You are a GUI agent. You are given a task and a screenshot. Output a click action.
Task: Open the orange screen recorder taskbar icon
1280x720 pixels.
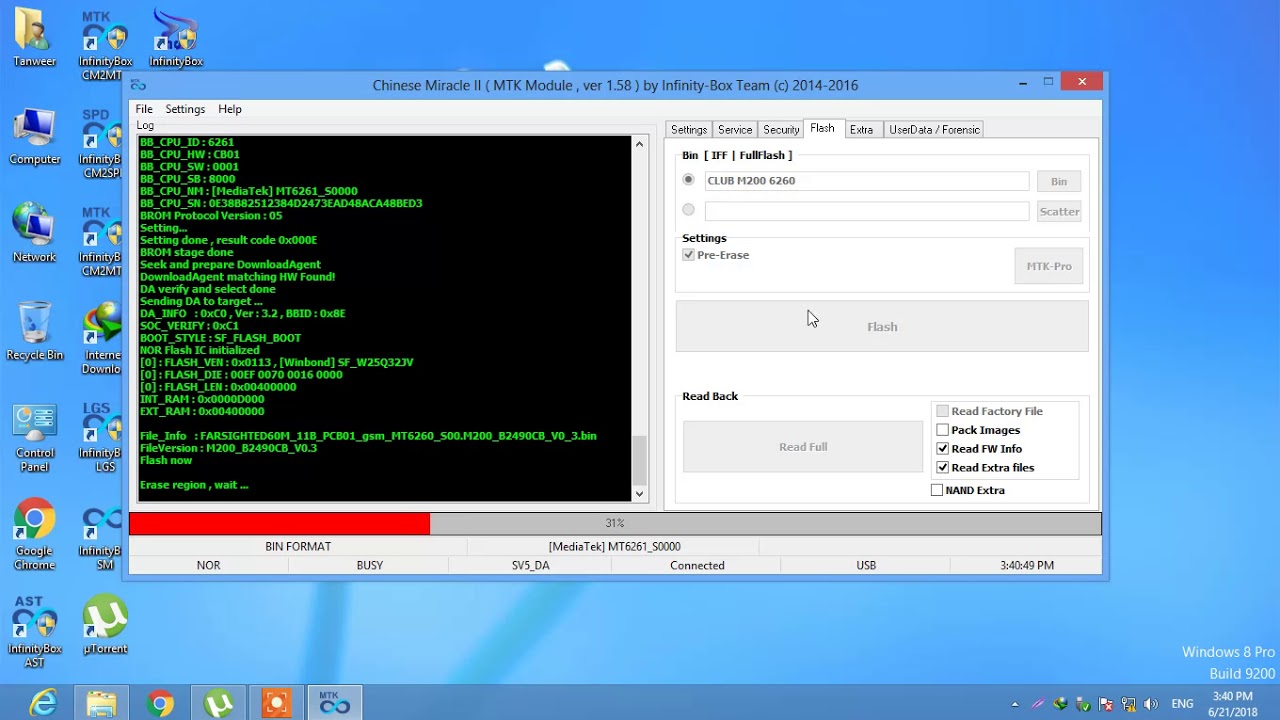276,704
